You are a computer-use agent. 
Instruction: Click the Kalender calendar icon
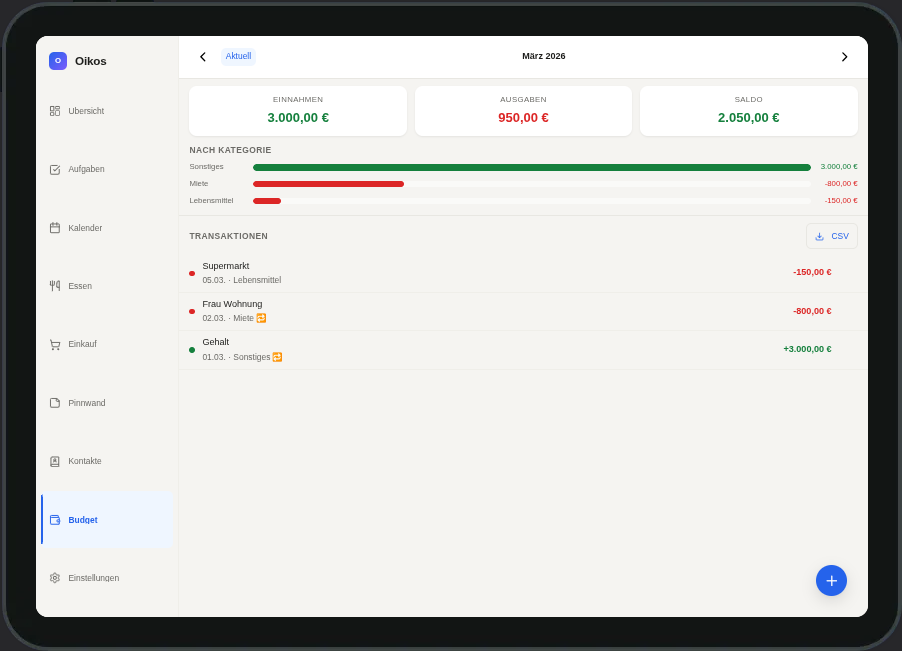[x=55, y=228]
